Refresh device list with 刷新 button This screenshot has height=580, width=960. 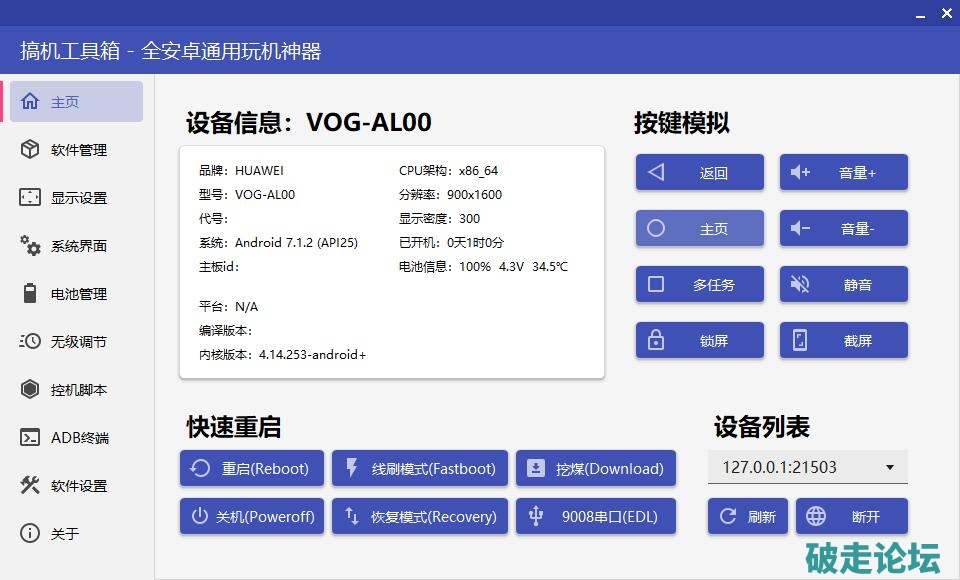tap(748, 517)
